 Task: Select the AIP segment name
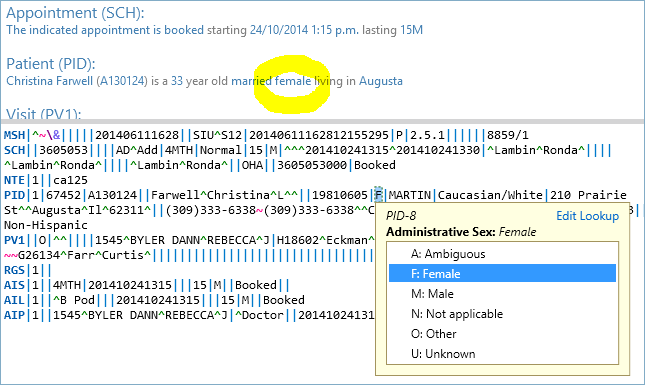[14, 315]
